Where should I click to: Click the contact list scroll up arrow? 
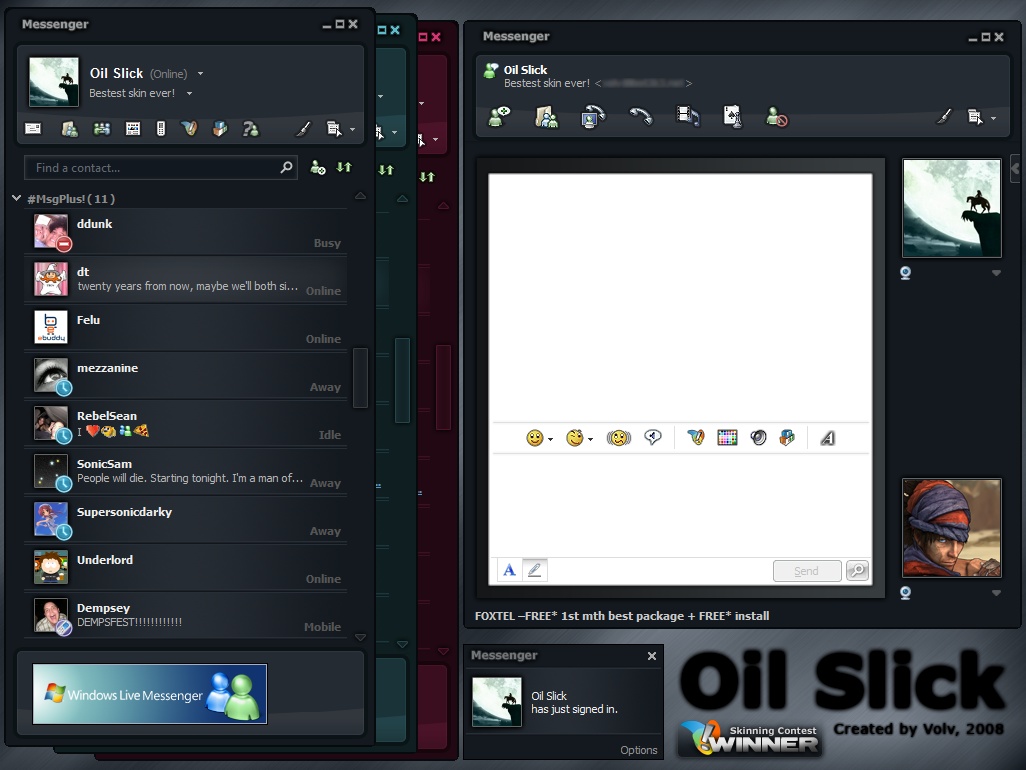[360, 196]
